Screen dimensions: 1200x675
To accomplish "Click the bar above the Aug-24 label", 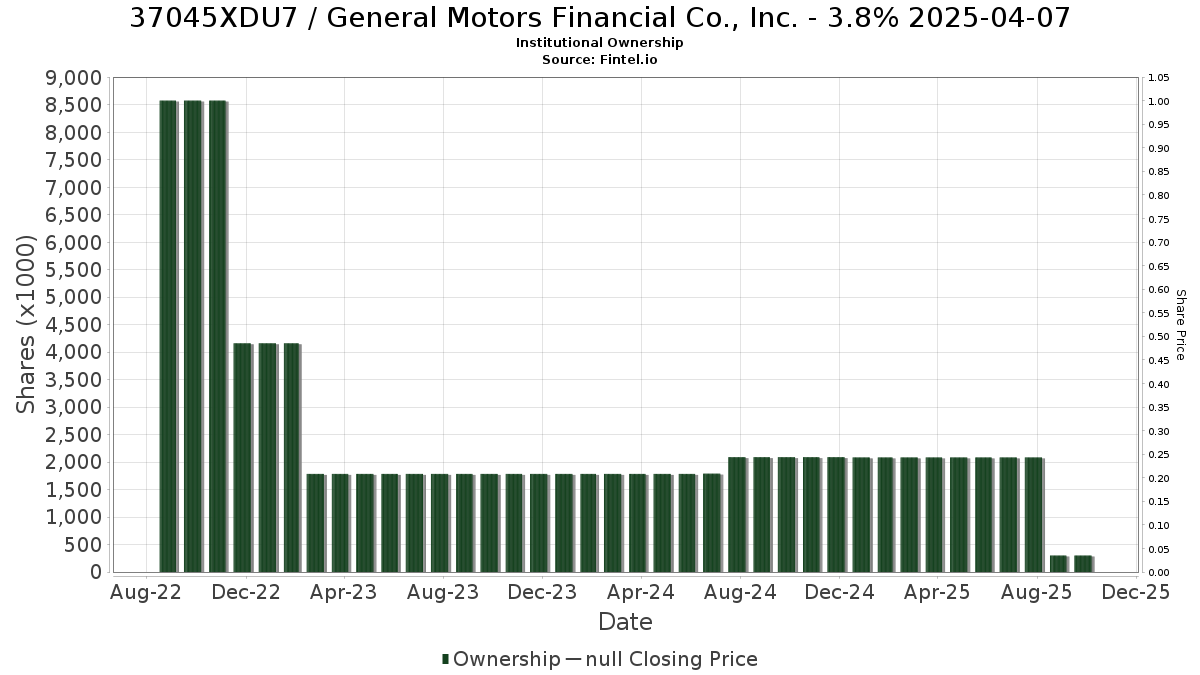I will [x=737, y=515].
